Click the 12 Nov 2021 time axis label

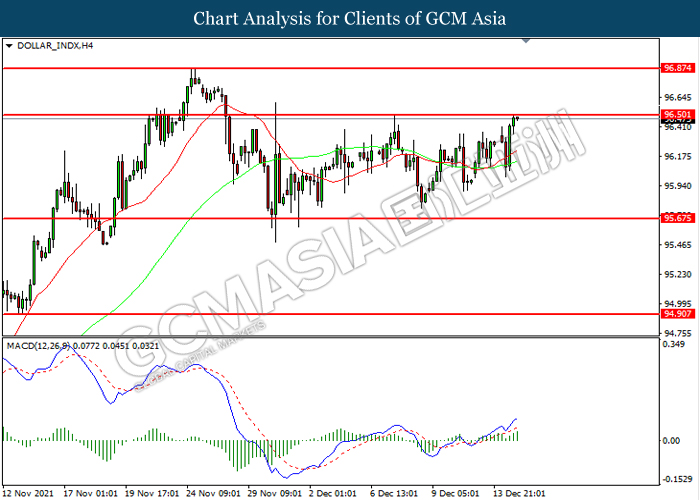28,493
